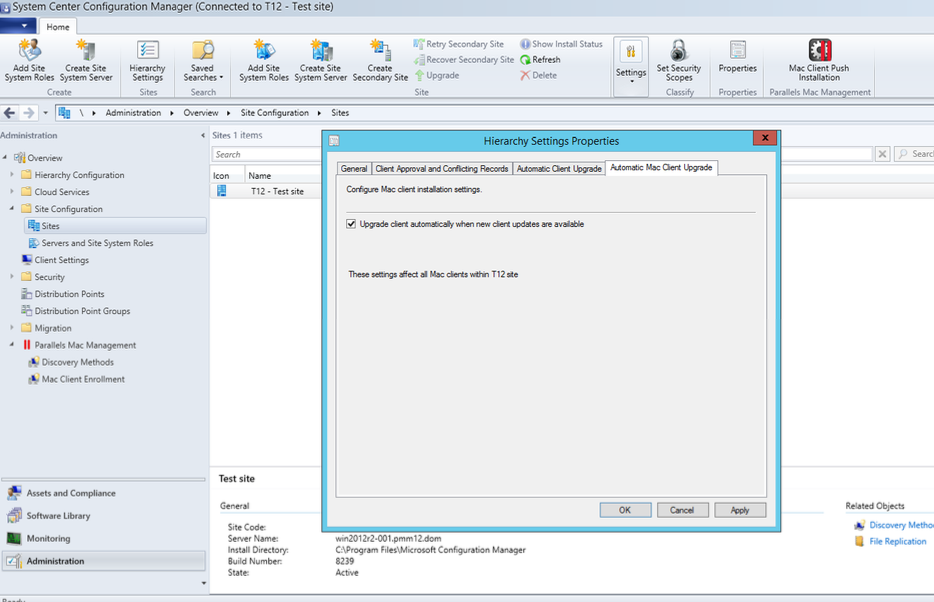Select Distribution Point Groups node
The width and height of the screenshot is (934, 602).
pyautogui.click(x=82, y=311)
